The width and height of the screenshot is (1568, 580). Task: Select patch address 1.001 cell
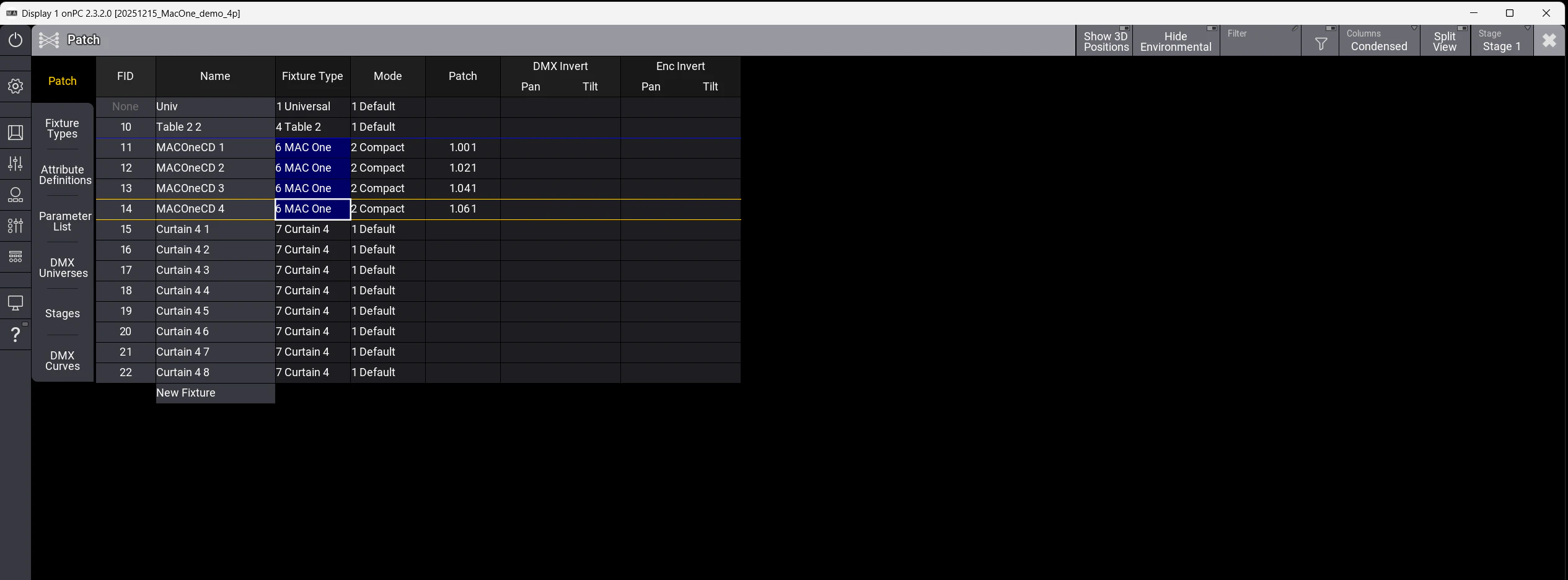click(463, 147)
